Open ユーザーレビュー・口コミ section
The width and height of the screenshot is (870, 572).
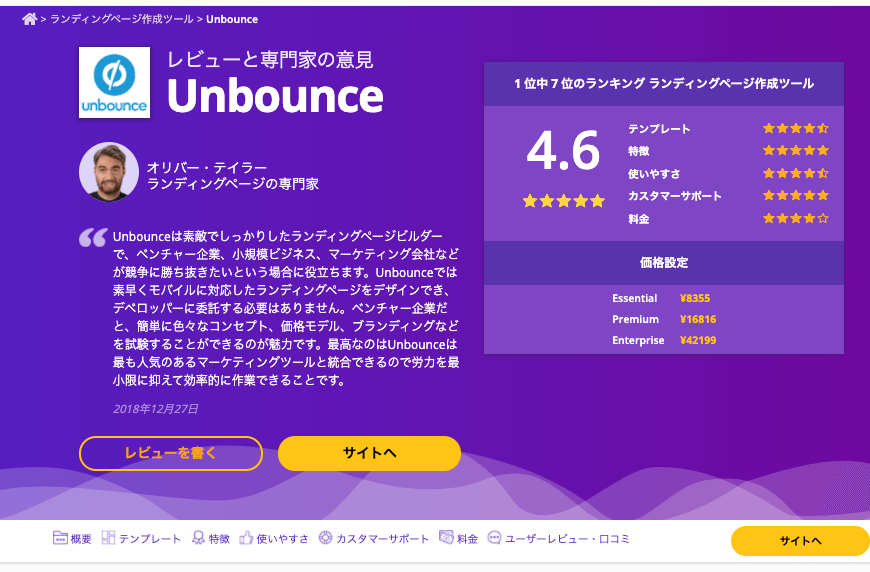pyautogui.click(x=567, y=539)
